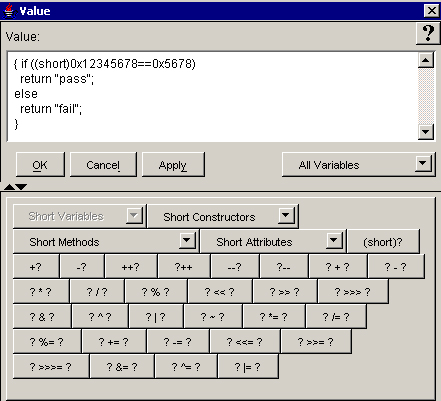Click the scroll up arrow in the Value editor

tap(426, 60)
